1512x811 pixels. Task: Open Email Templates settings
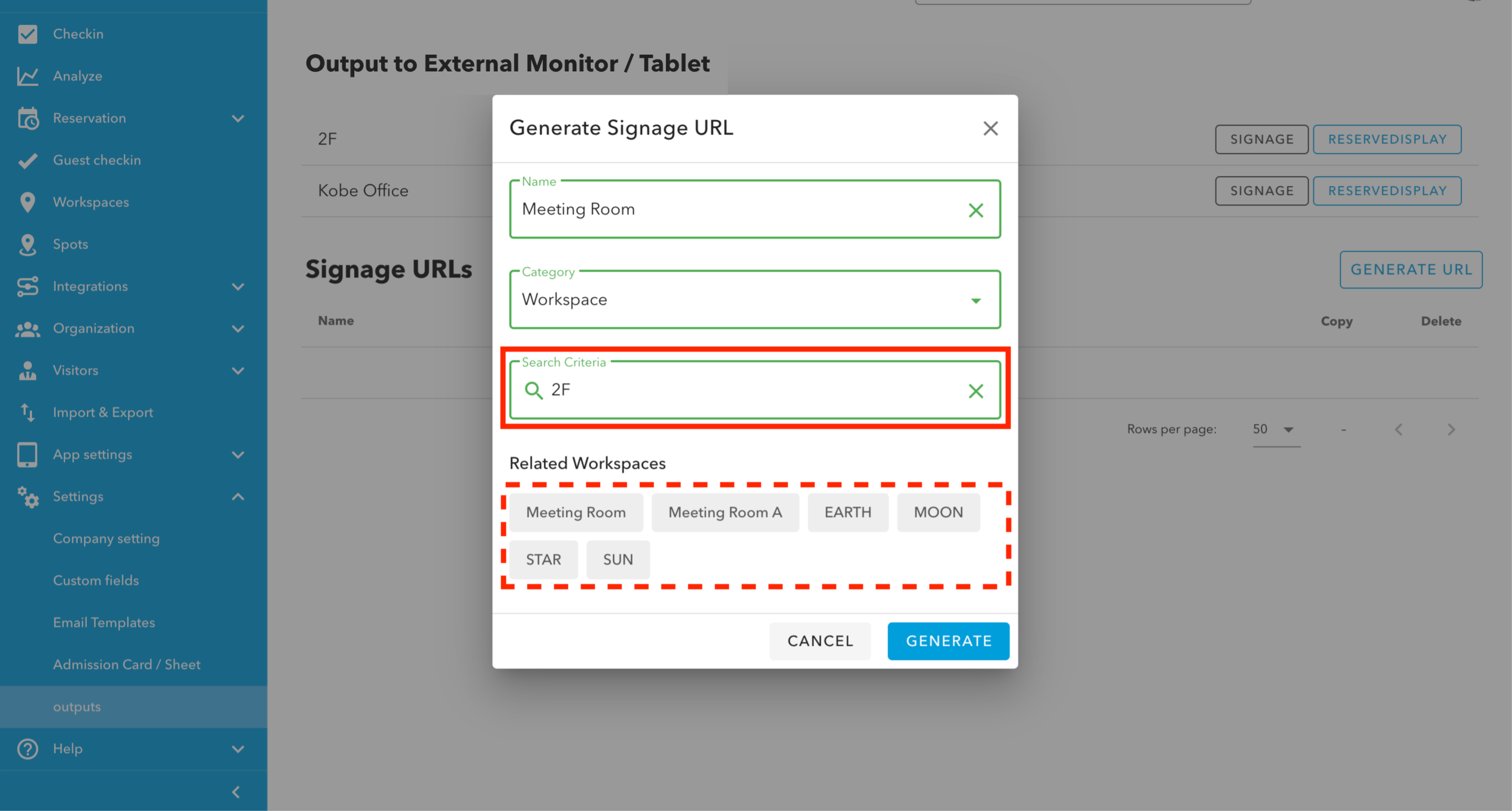104,622
